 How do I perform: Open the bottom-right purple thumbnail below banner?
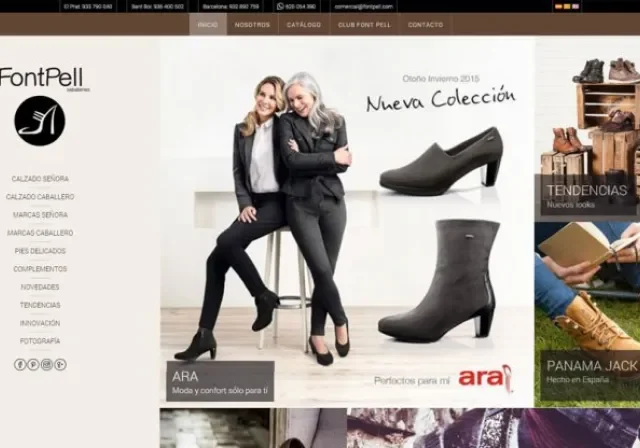pyautogui.click(x=493, y=428)
